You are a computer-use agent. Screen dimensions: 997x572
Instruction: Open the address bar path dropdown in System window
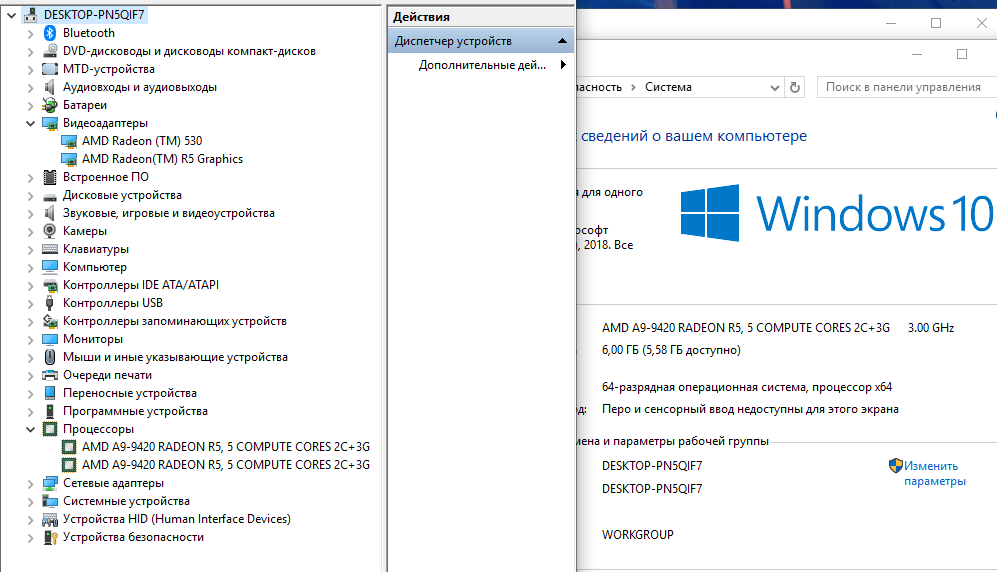point(774,88)
